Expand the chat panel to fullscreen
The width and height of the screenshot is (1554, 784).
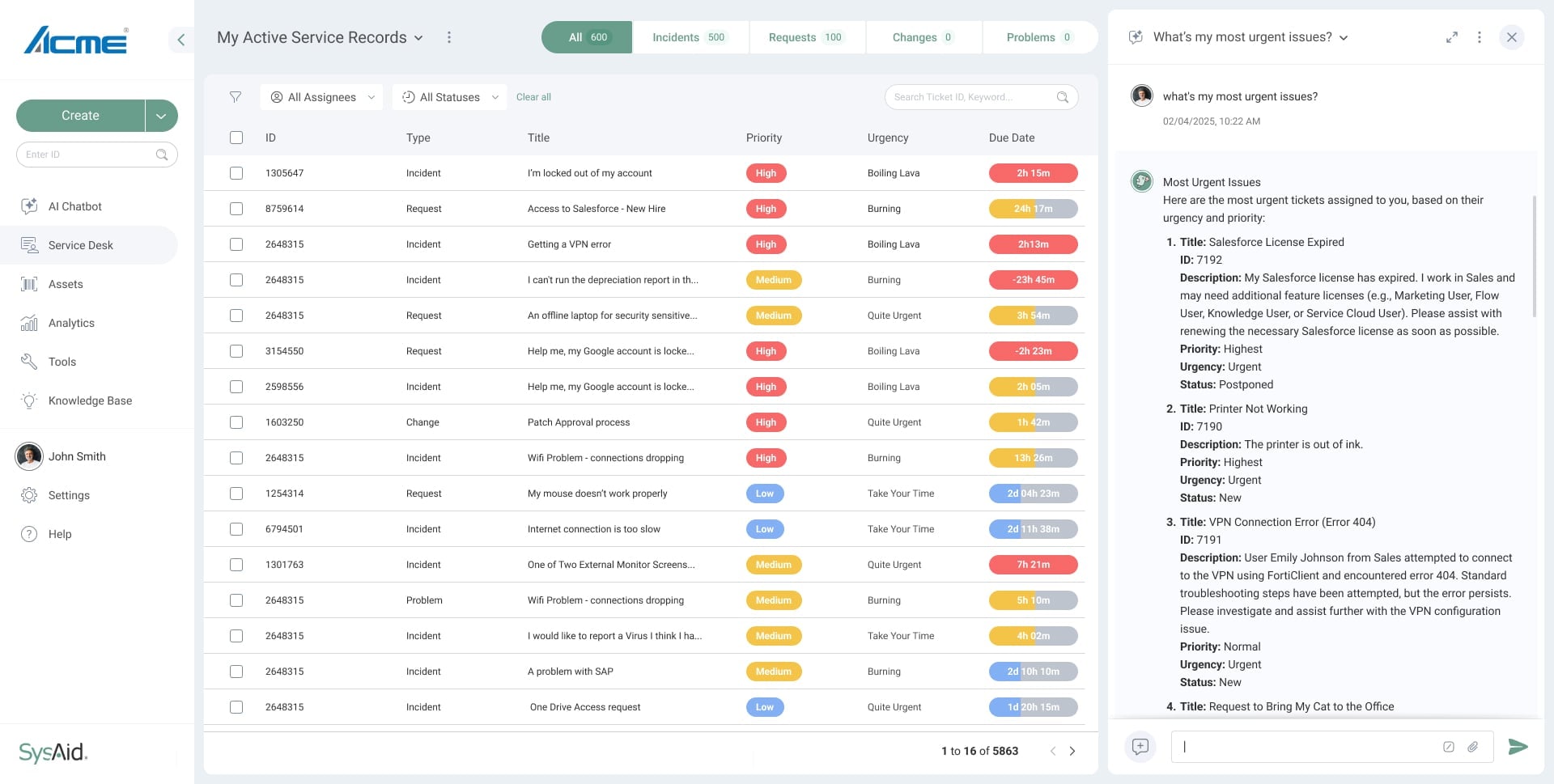tap(1452, 37)
